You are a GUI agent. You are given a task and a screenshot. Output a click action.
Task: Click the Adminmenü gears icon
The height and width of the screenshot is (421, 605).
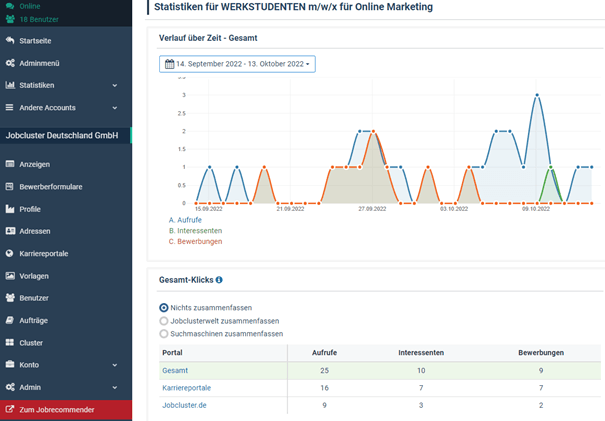click(10, 63)
